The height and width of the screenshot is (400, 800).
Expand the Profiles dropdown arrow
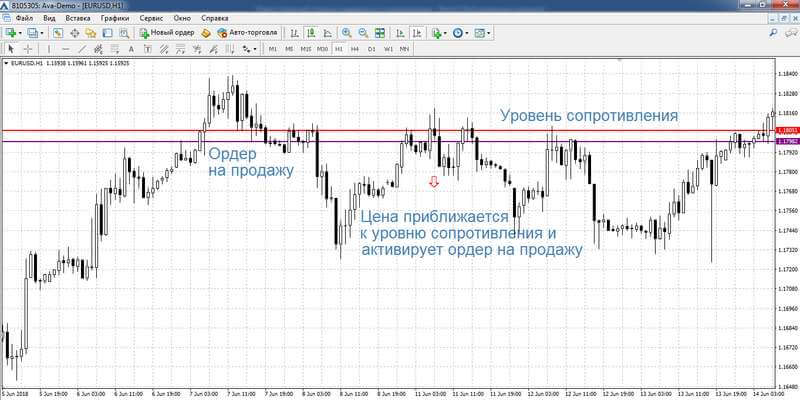tap(42, 34)
